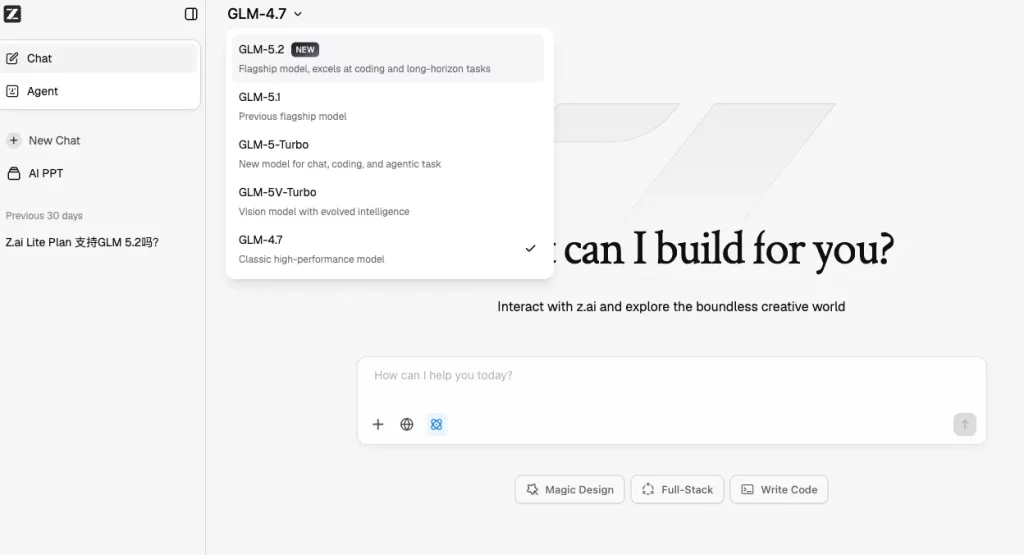Toggle web search globe icon
The image size is (1024, 555).
click(407, 424)
